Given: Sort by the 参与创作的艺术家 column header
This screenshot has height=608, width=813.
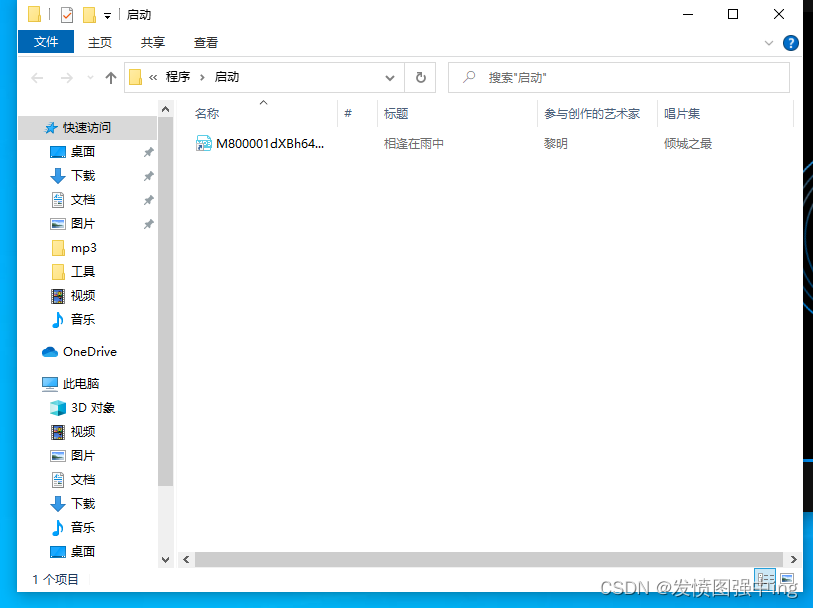Looking at the screenshot, I should (x=592, y=114).
